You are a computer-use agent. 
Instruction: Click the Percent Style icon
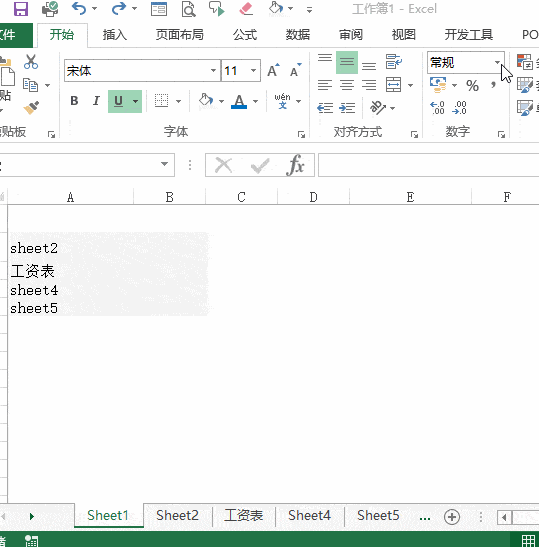[x=472, y=85]
